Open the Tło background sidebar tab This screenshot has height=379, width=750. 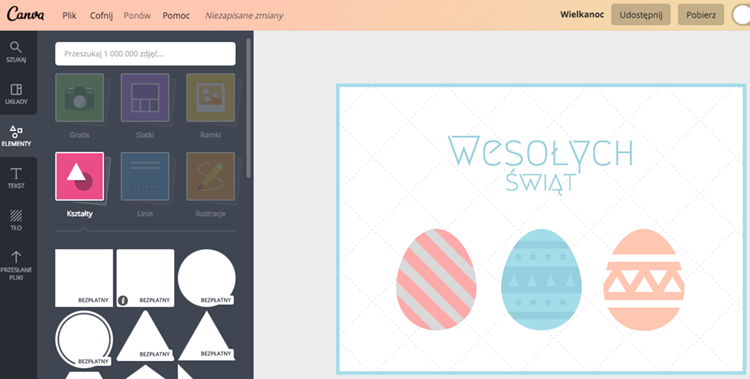(x=16, y=220)
